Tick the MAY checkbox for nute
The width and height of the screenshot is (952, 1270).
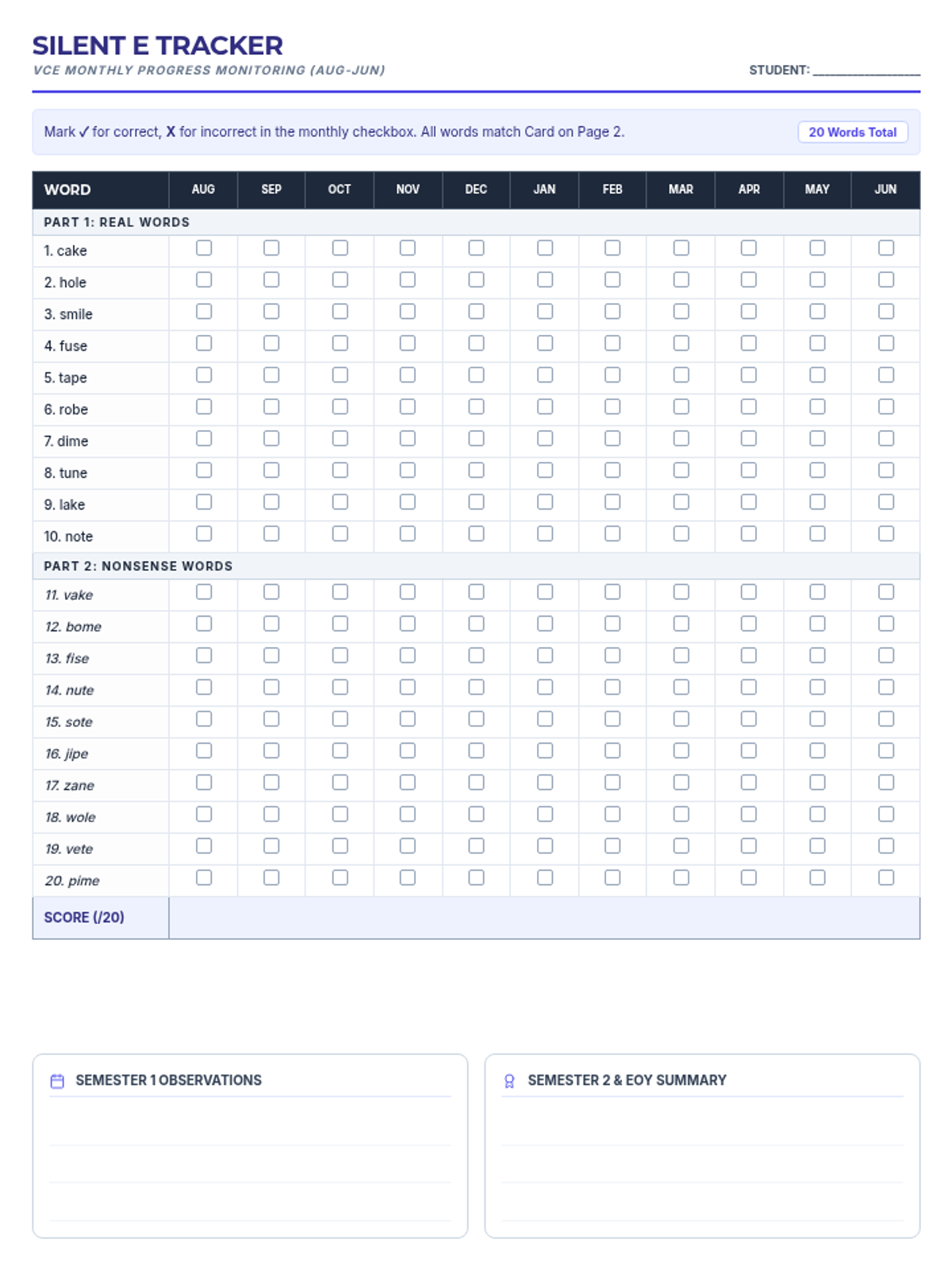tap(817, 687)
